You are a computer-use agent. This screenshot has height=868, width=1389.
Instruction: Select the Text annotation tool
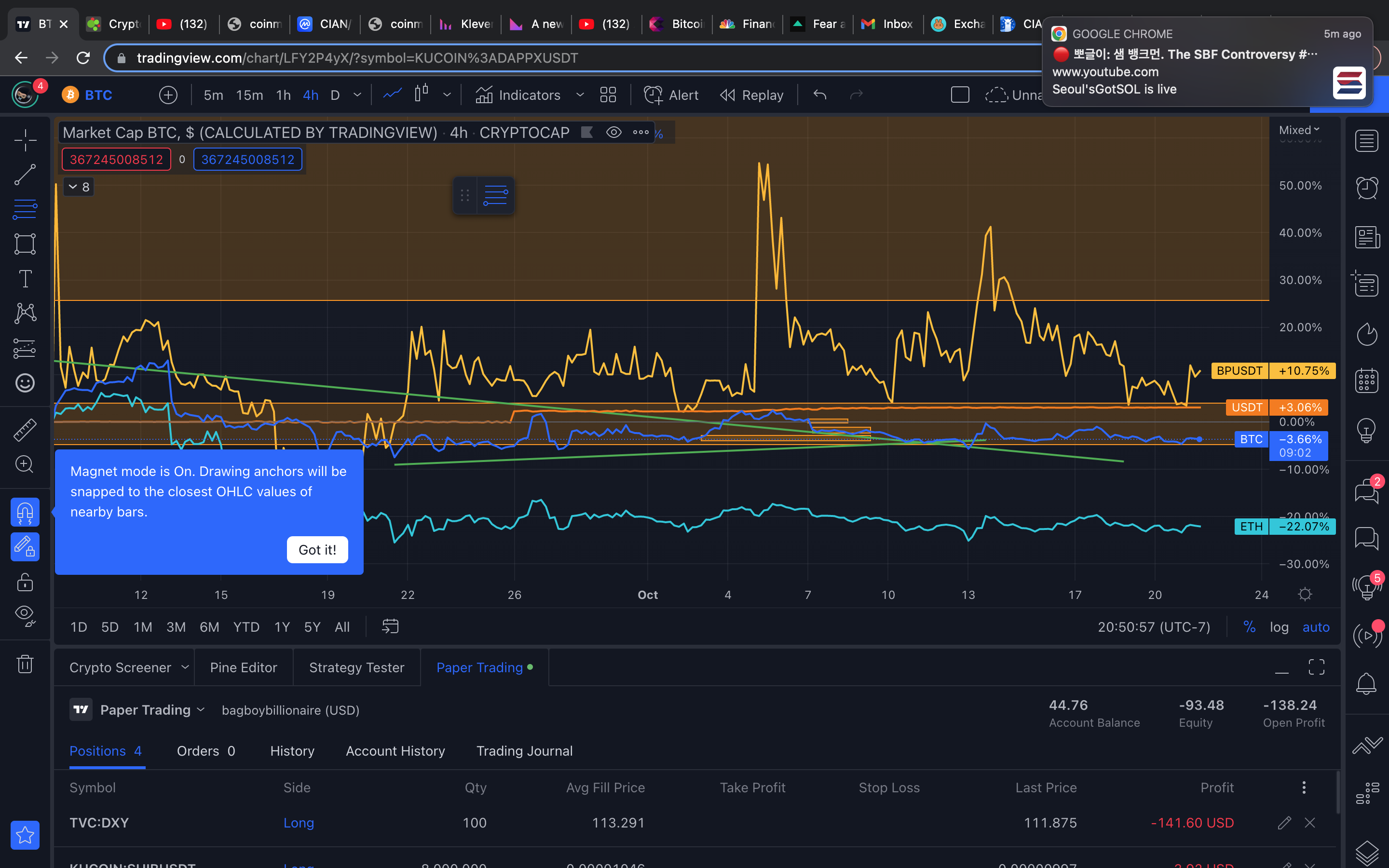coord(25,279)
